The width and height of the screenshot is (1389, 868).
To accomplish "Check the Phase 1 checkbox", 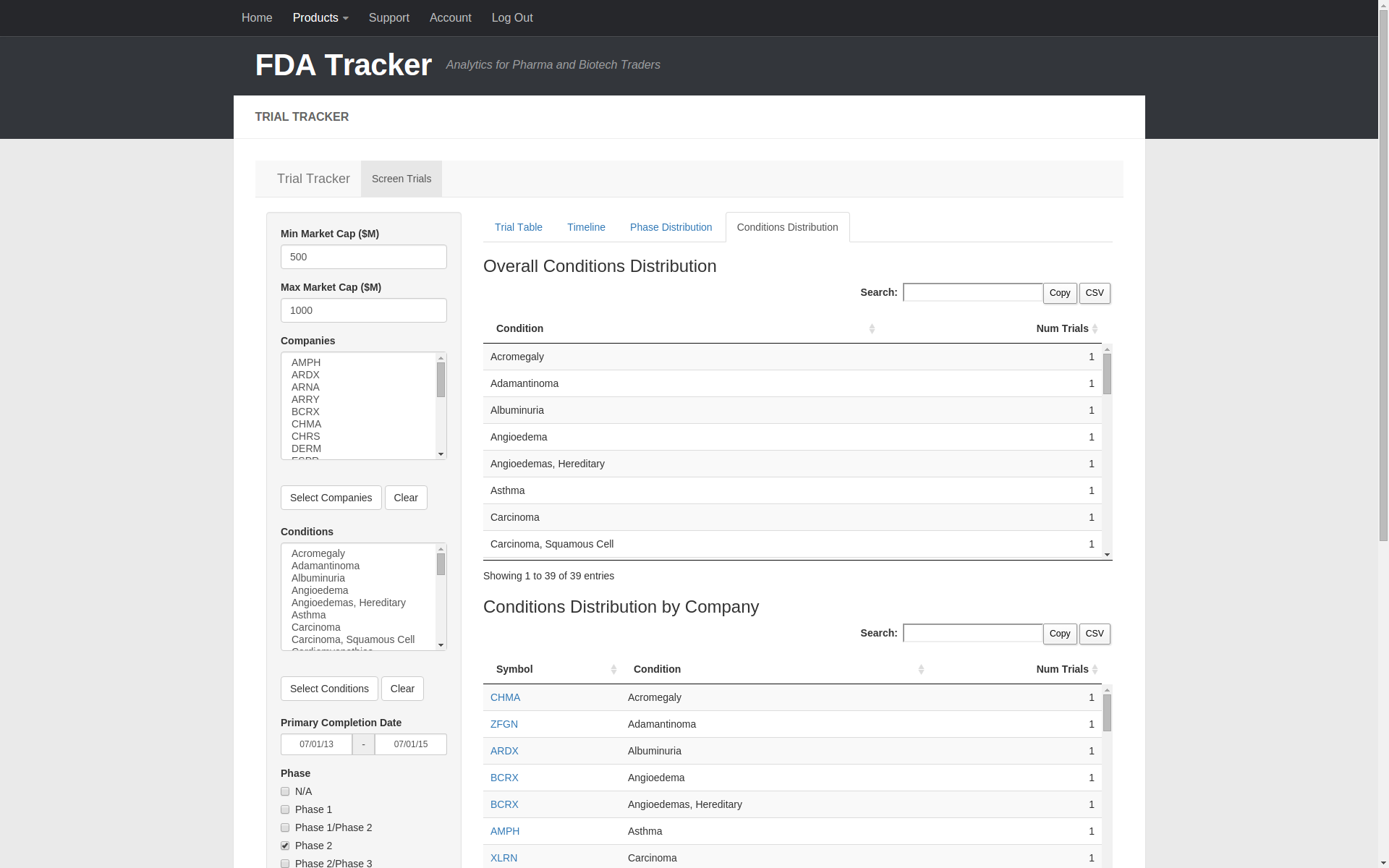I will tap(285, 810).
